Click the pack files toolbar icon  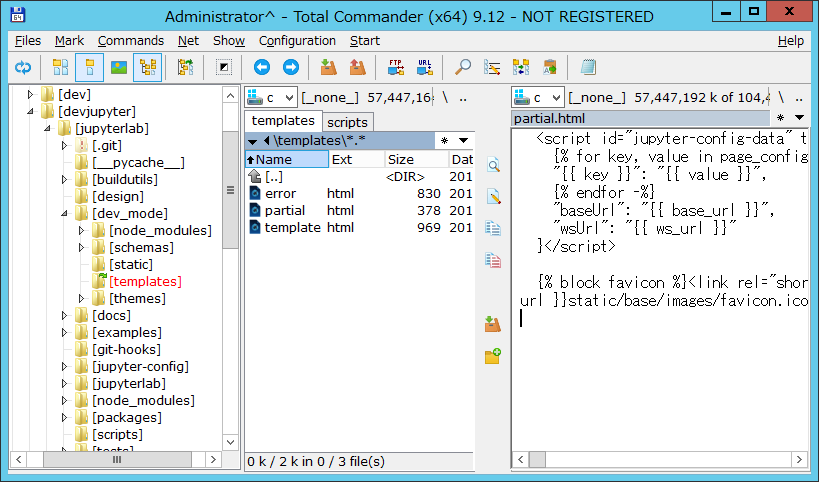tap(329, 67)
